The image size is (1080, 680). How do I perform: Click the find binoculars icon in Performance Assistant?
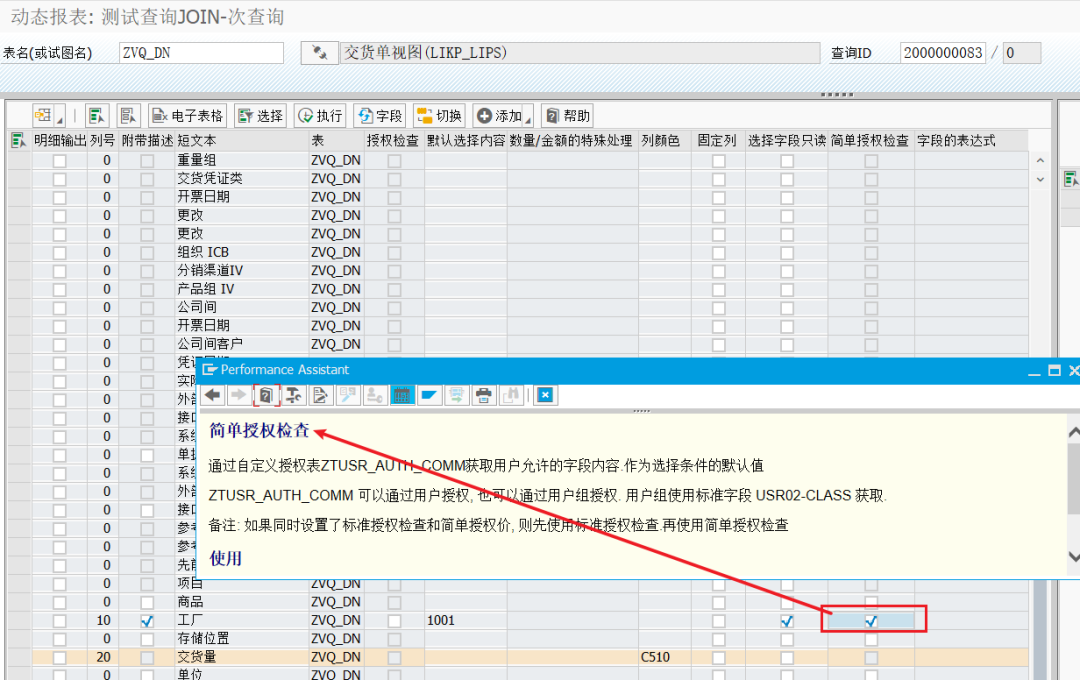point(510,395)
